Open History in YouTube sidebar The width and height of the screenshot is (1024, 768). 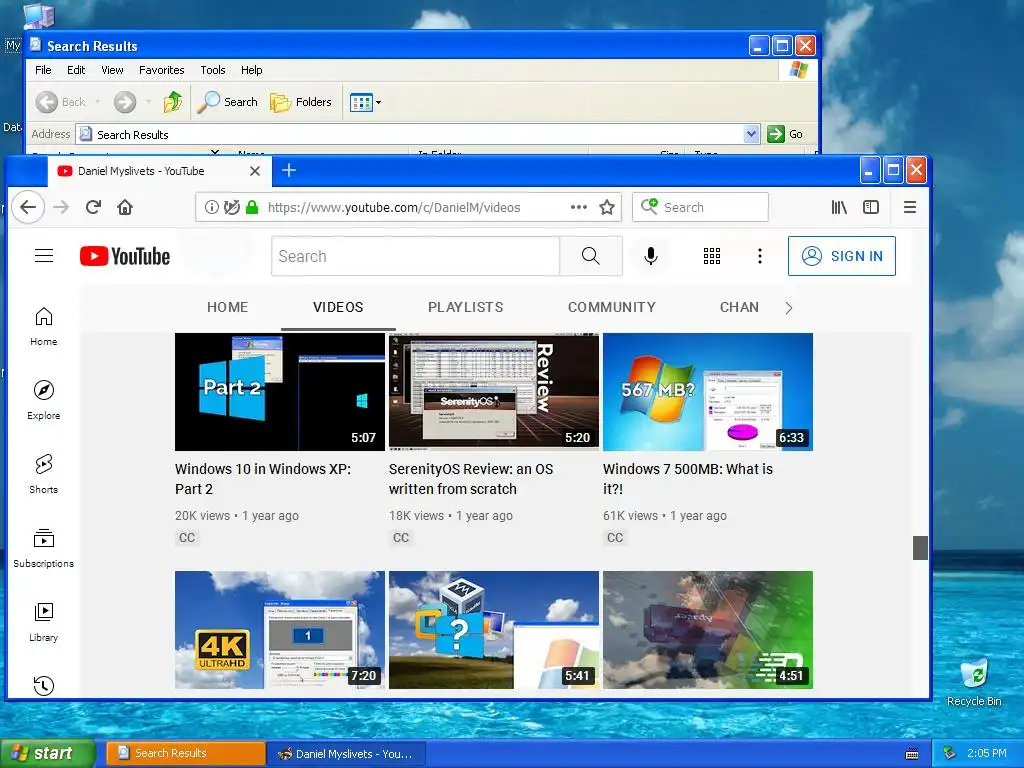(x=44, y=685)
